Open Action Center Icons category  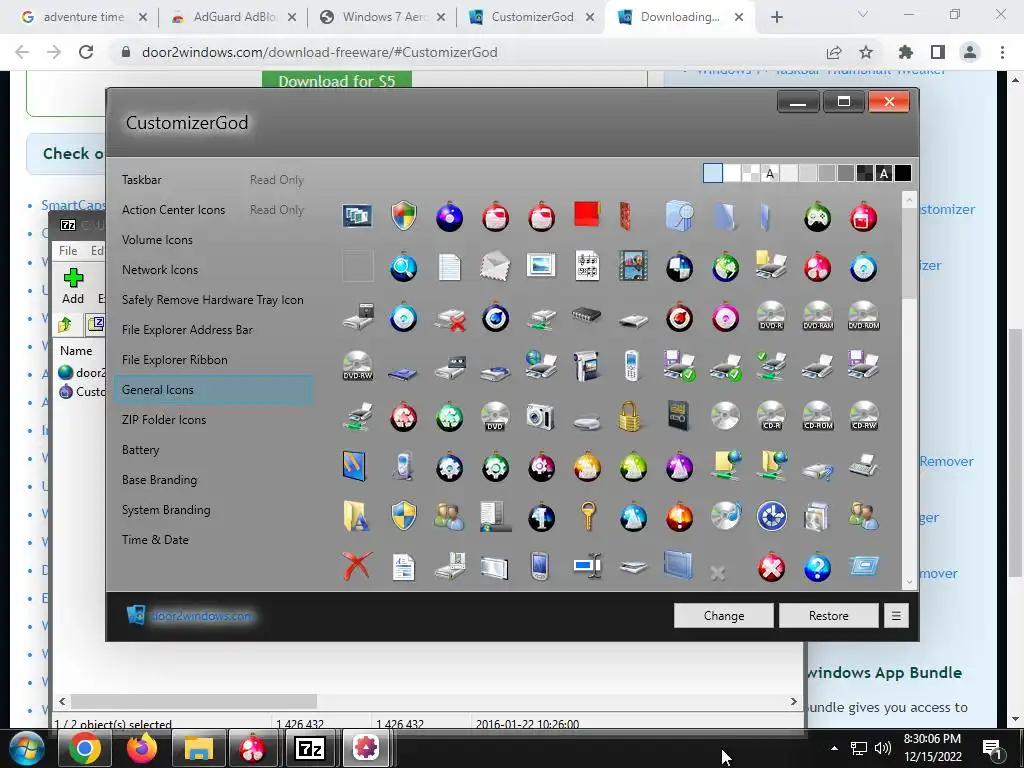click(x=173, y=210)
